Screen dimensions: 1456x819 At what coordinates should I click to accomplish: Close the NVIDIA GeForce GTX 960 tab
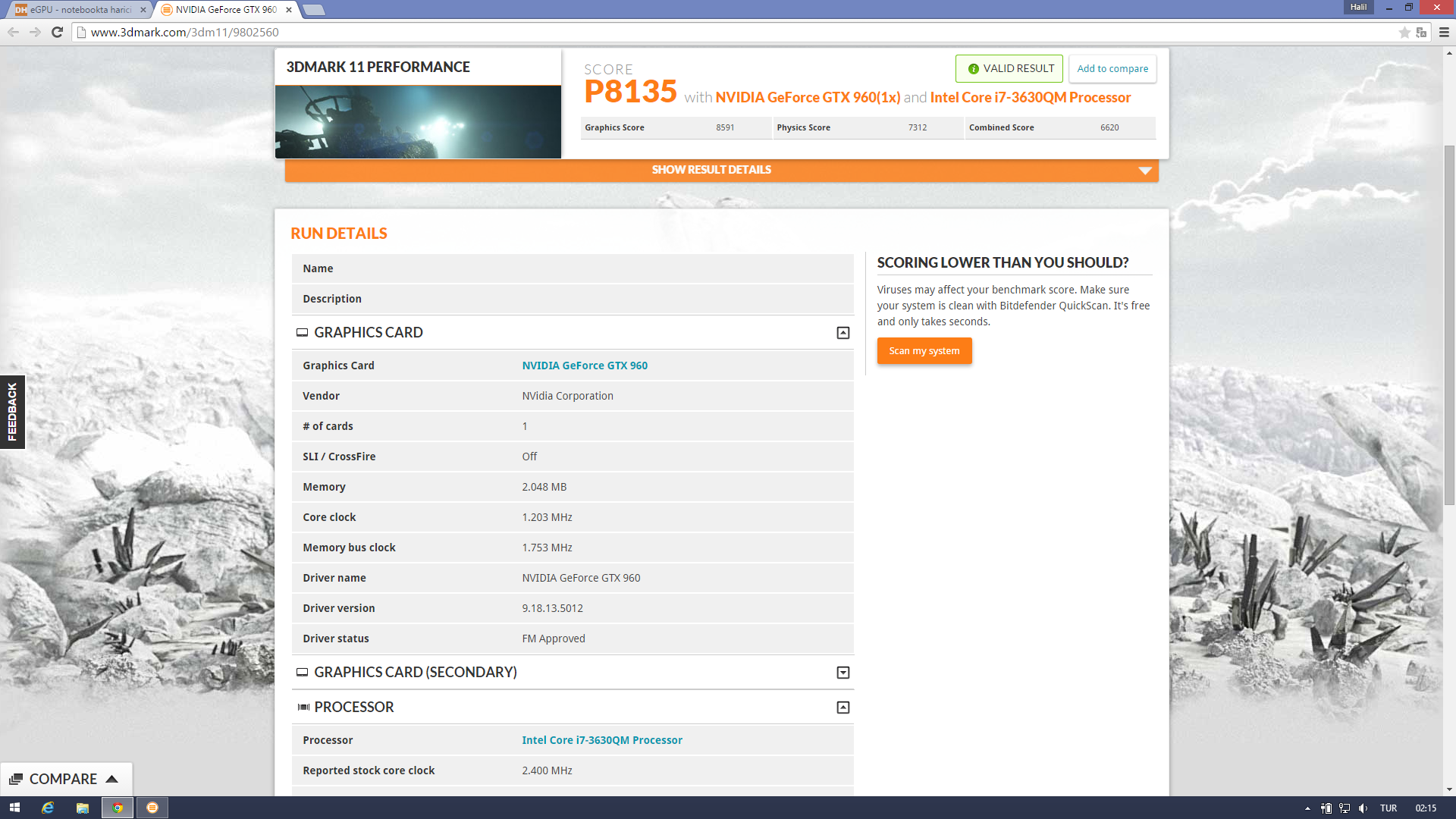pyautogui.click(x=289, y=10)
